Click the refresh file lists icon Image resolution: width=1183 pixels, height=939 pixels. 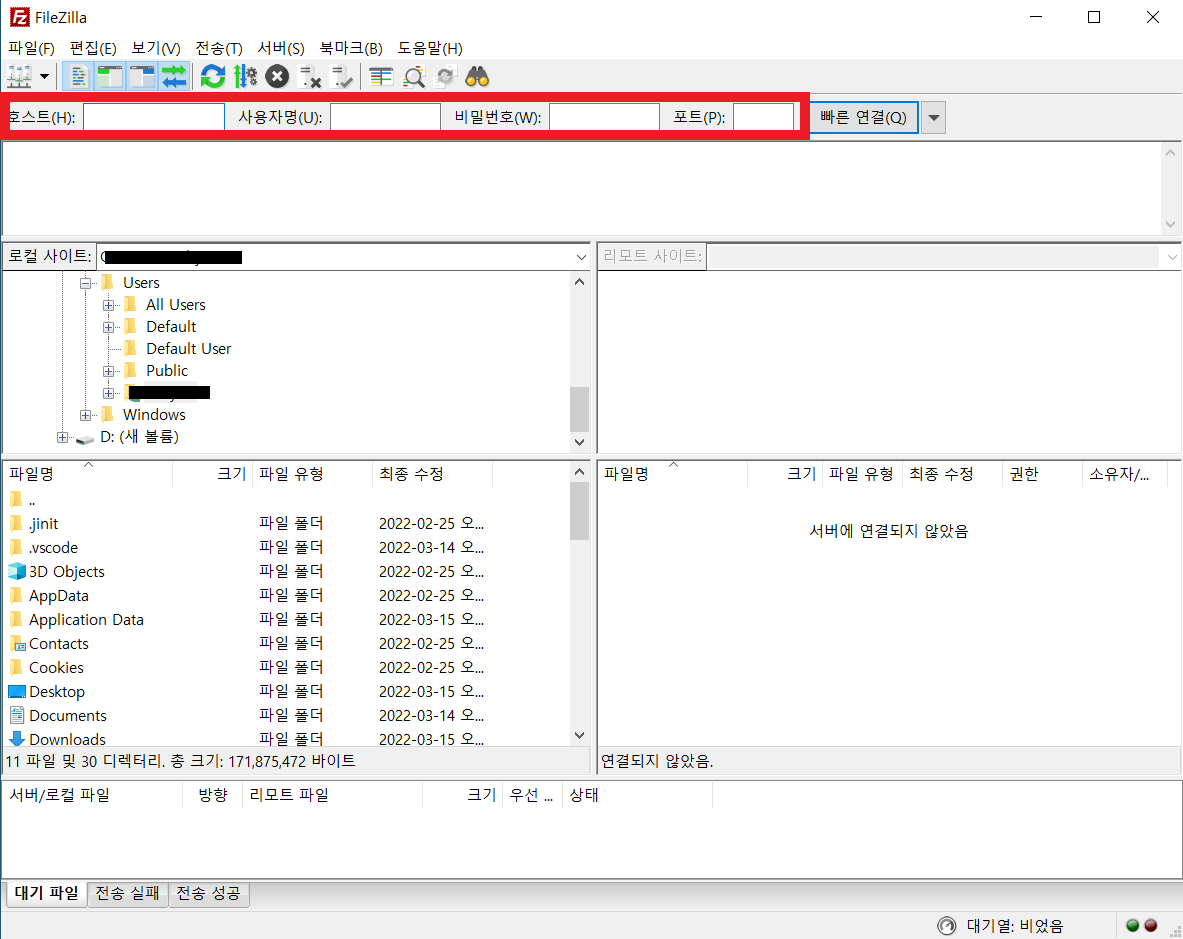213,76
